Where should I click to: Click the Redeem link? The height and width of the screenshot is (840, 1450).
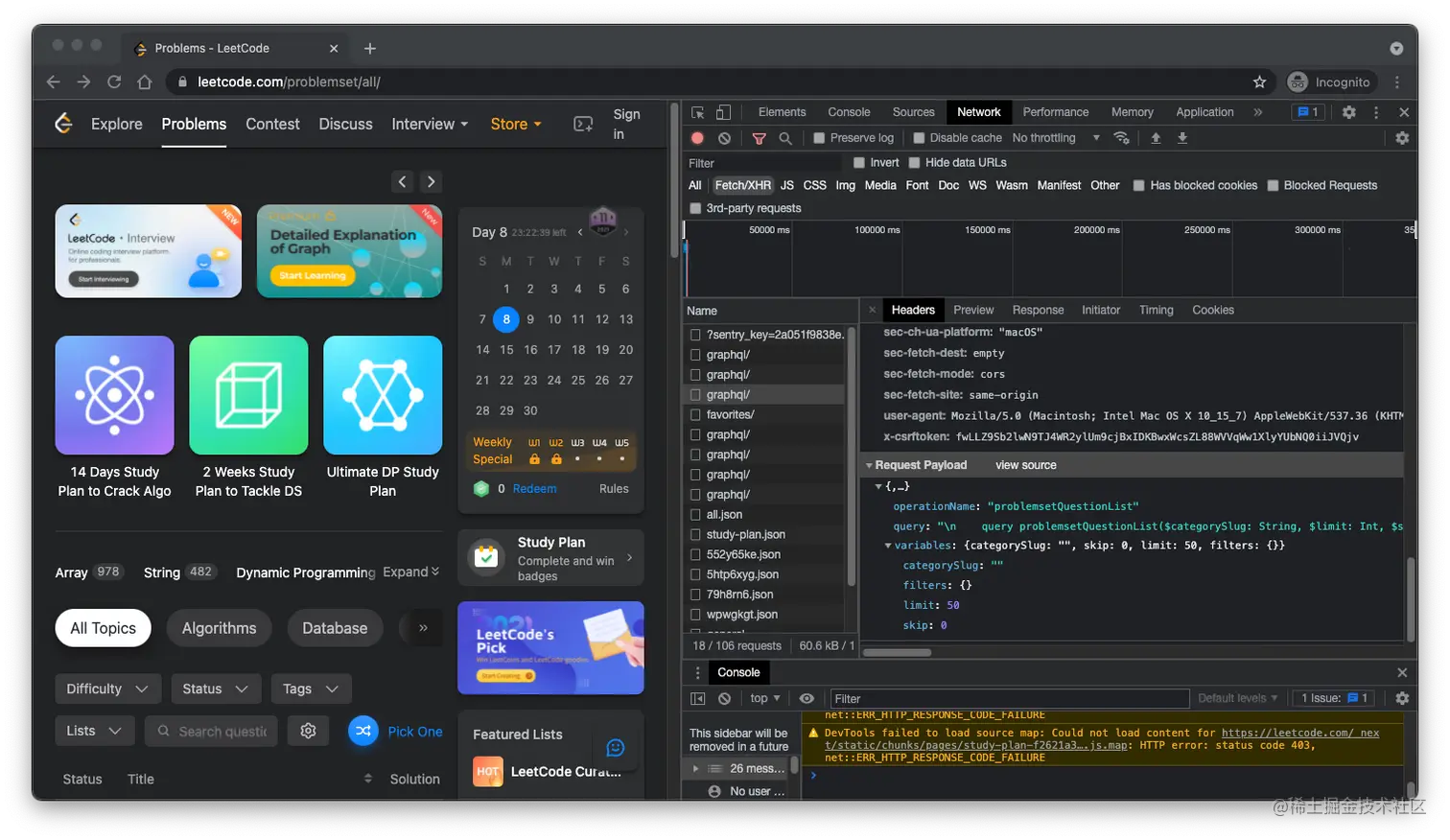coord(534,489)
